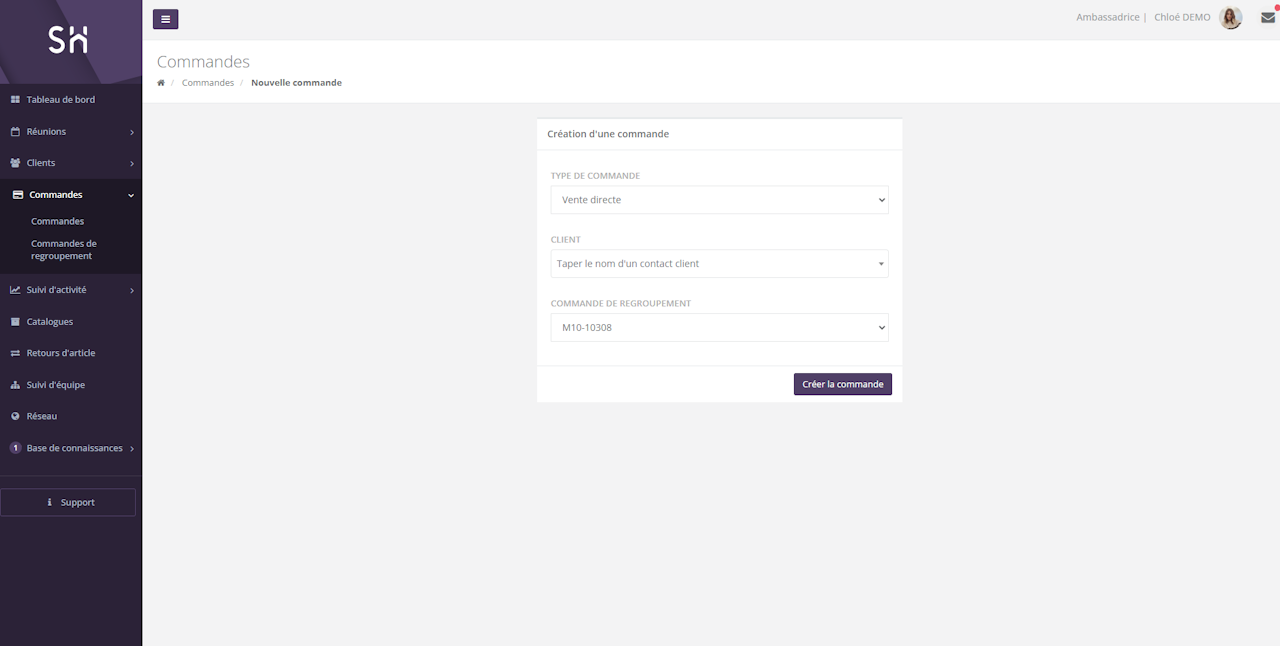This screenshot has height=646, width=1280.
Task: Open Tableau de bord from sidebar
Action: [x=60, y=100]
